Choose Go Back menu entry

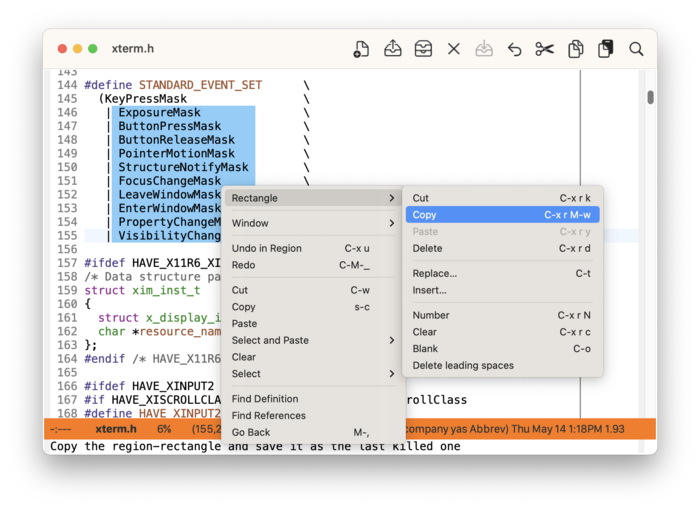pos(312,432)
